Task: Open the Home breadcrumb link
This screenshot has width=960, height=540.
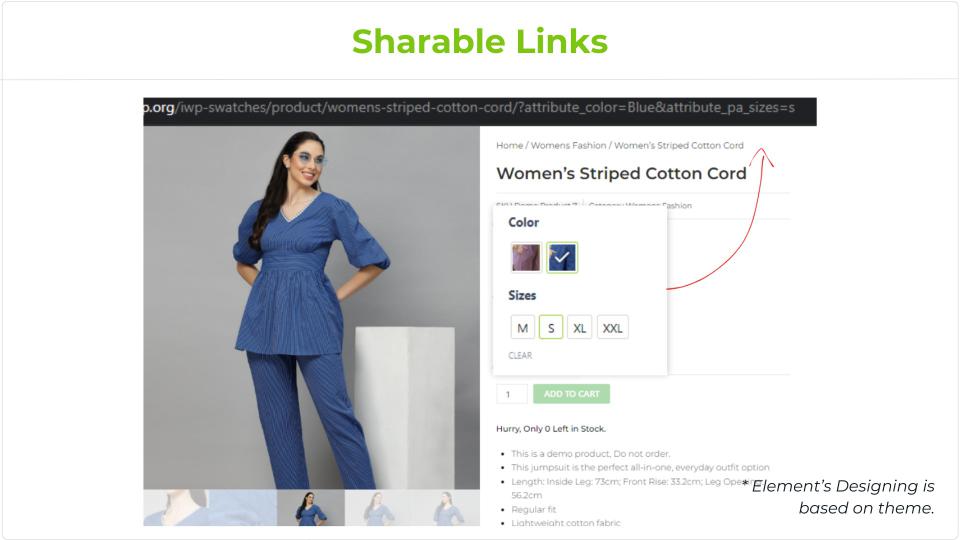Action: pos(509,145)
